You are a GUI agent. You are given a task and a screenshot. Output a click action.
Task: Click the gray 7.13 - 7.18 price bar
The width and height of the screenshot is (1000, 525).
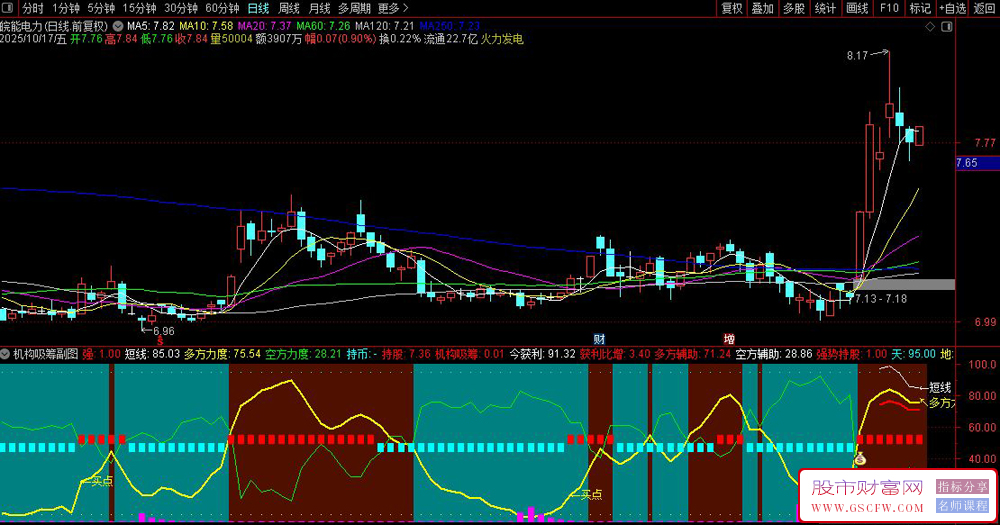coord(928,284)
